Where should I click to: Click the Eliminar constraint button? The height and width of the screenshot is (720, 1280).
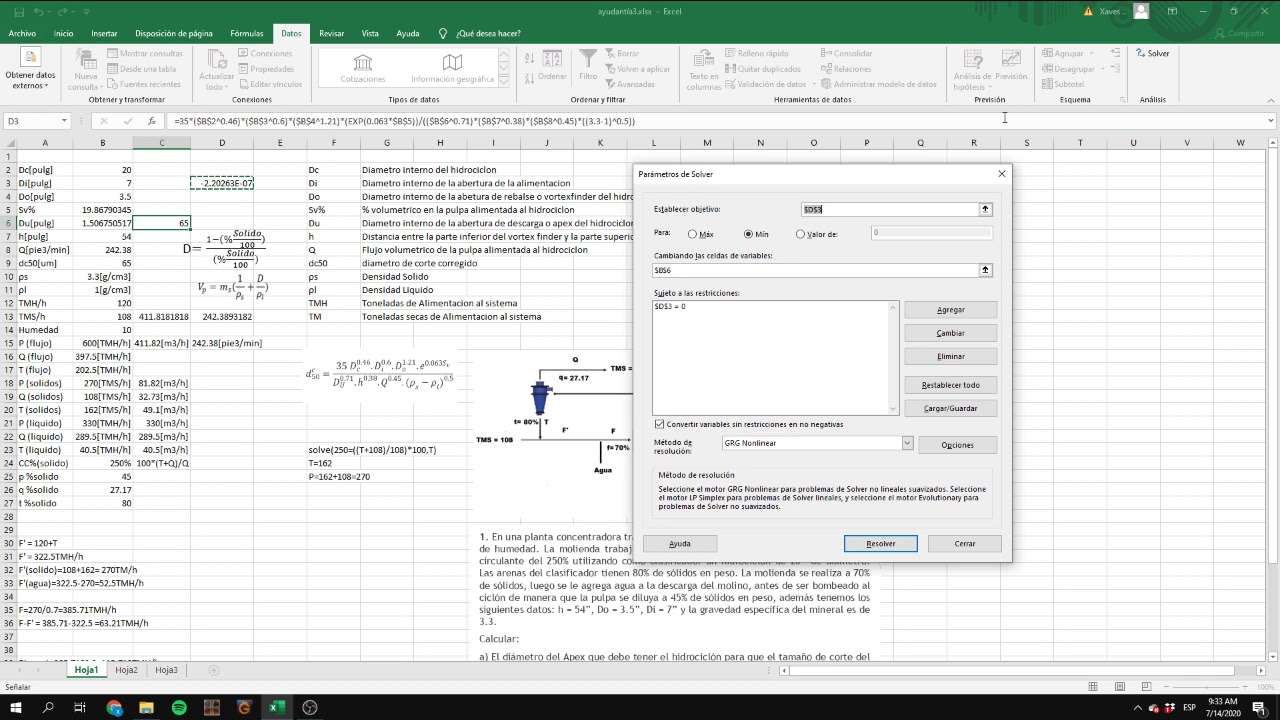click(x=950, y=356)
